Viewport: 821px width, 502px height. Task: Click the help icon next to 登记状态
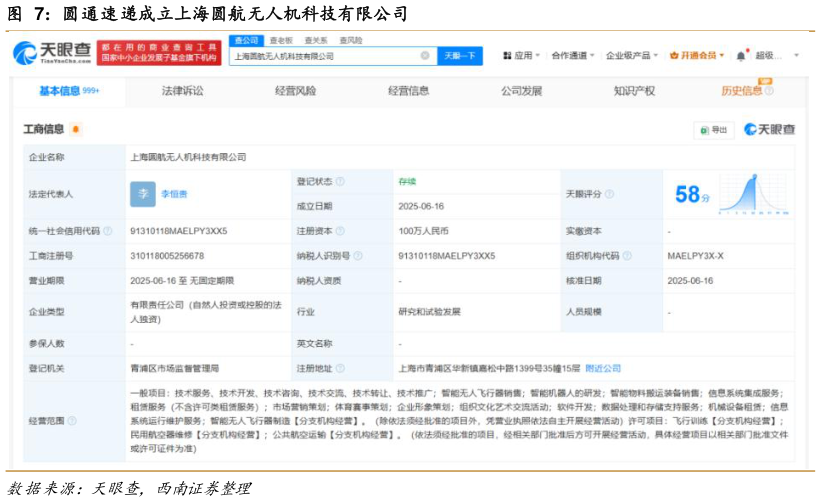click(340, 182)
